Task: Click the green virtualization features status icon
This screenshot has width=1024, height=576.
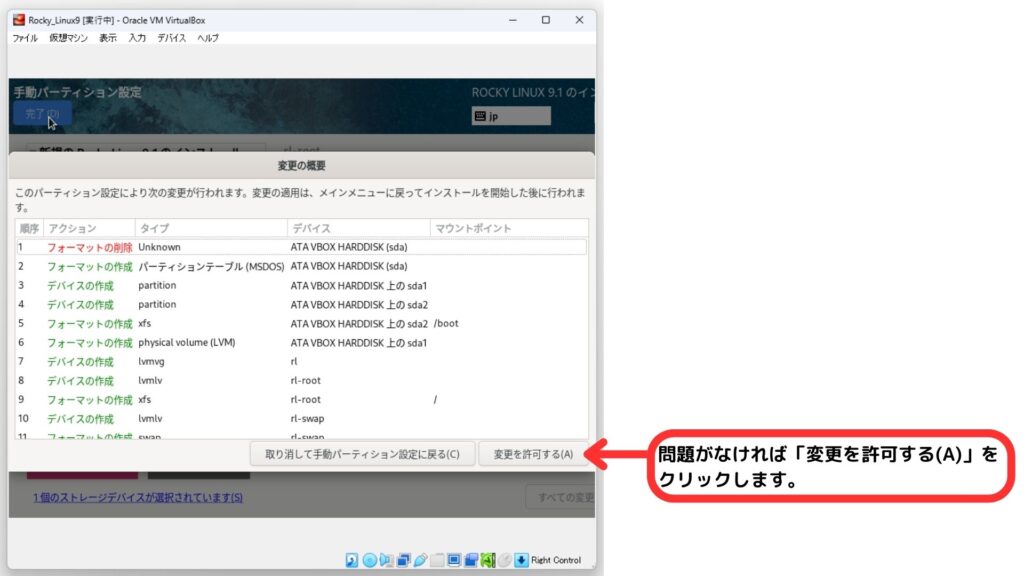Action: pyautogui.click(x=488, y=560)
